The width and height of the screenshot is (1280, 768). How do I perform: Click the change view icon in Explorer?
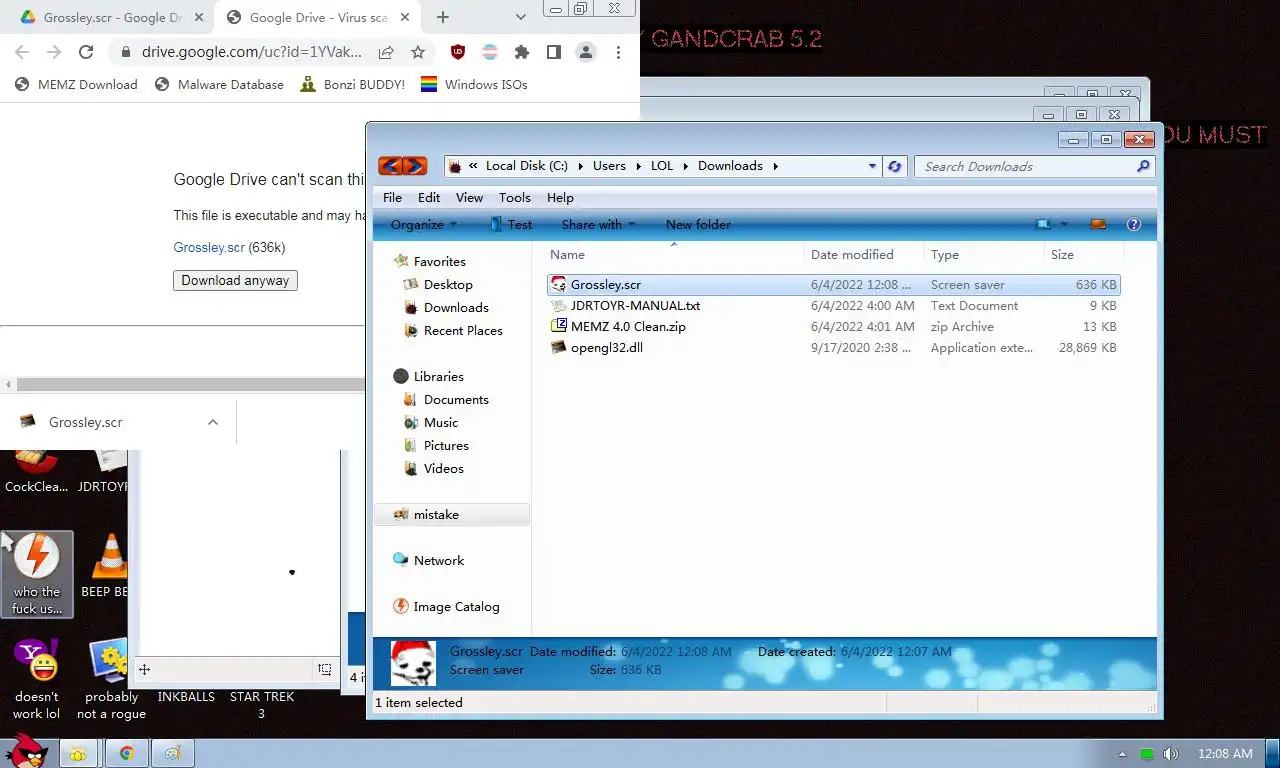click(x=1044, y=224)
